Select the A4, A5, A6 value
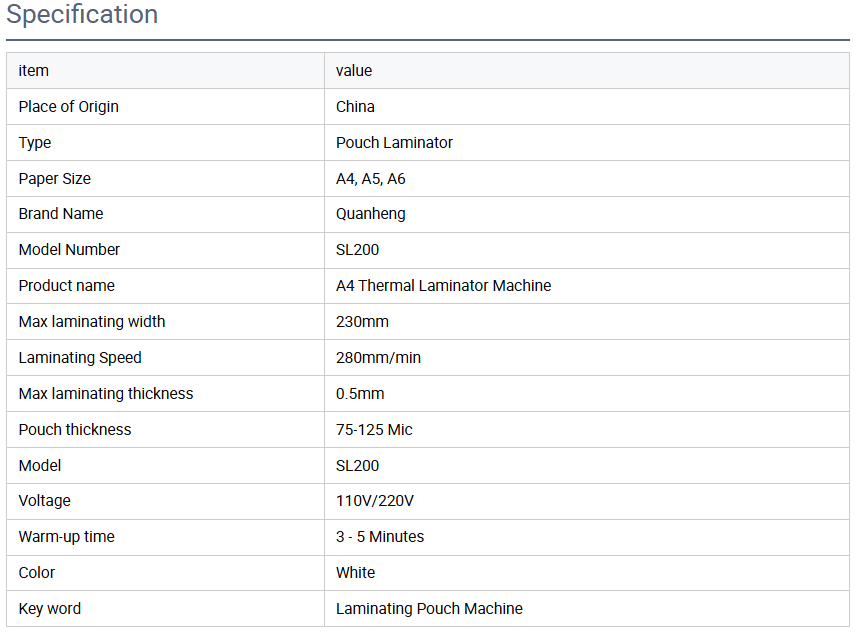Image resolution: width=855 pixels, height=635 pixels. 371,179
